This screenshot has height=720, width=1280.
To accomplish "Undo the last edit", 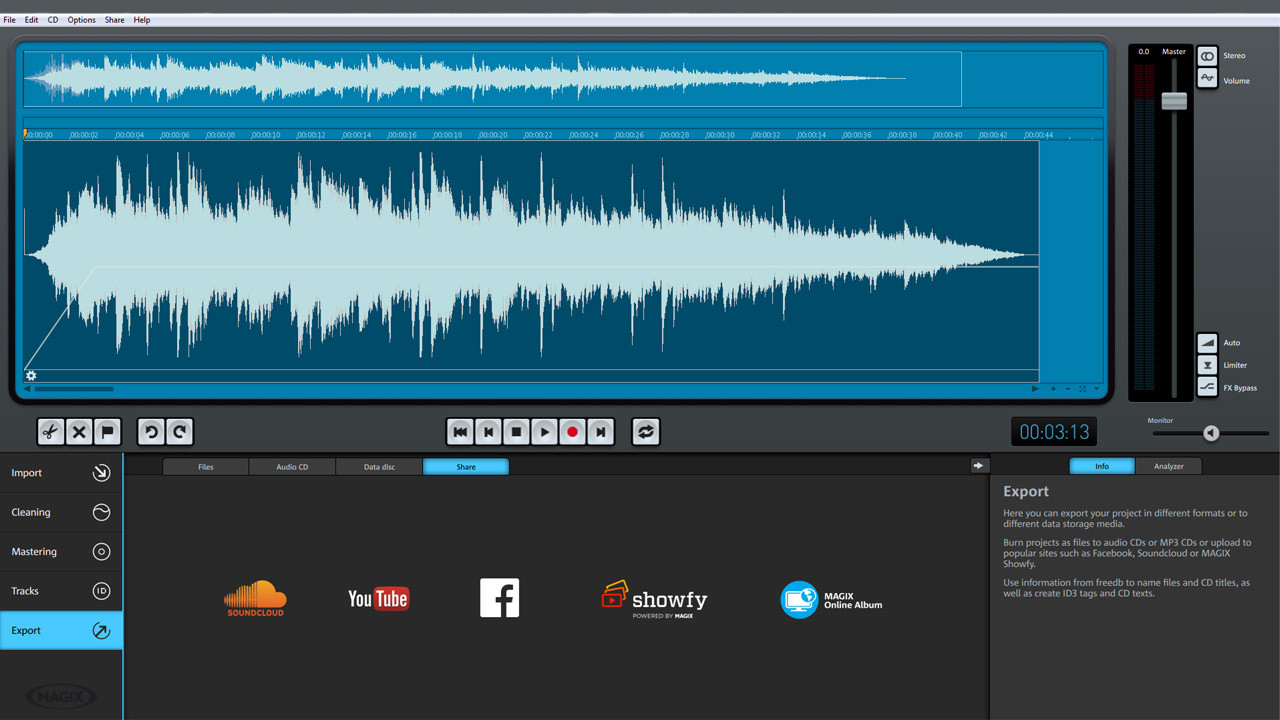I will tap(151, 432).
